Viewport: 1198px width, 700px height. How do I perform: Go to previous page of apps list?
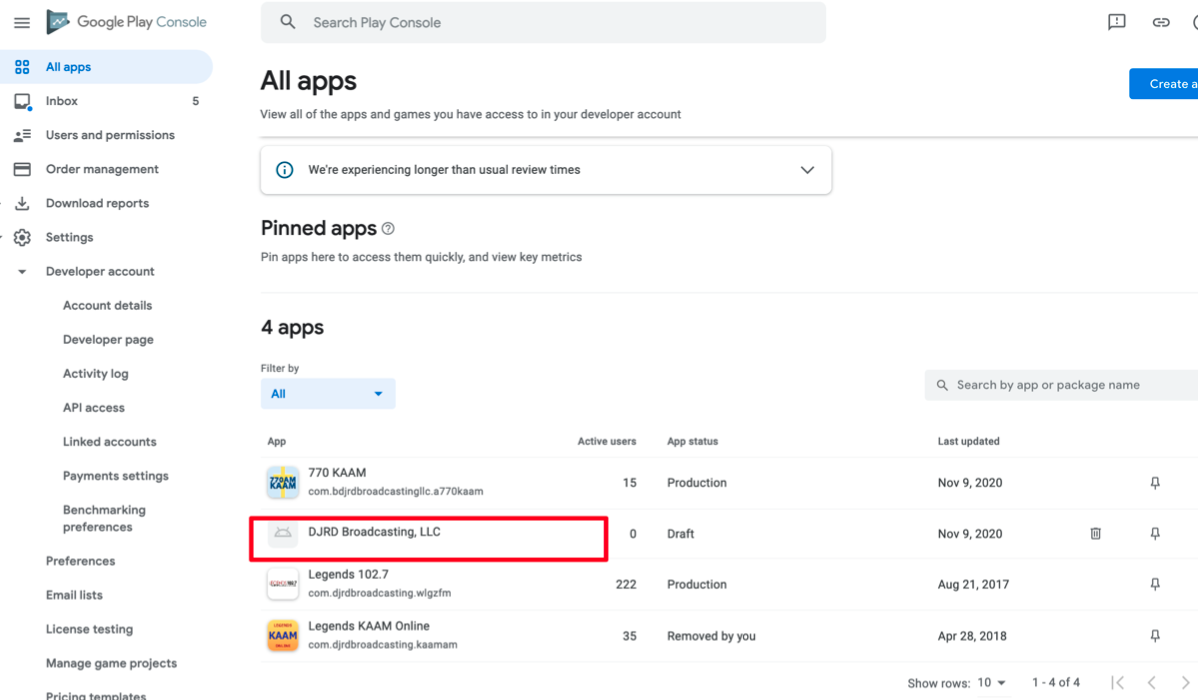click(1151, 682)
